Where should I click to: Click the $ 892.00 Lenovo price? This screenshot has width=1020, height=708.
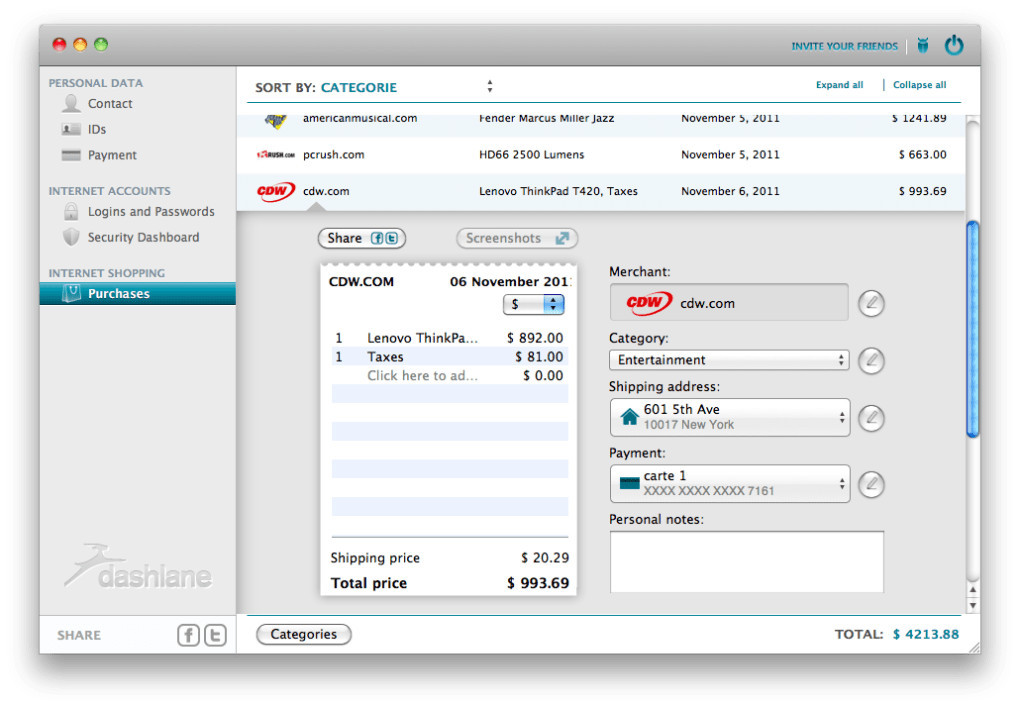(x=535, y=338)
